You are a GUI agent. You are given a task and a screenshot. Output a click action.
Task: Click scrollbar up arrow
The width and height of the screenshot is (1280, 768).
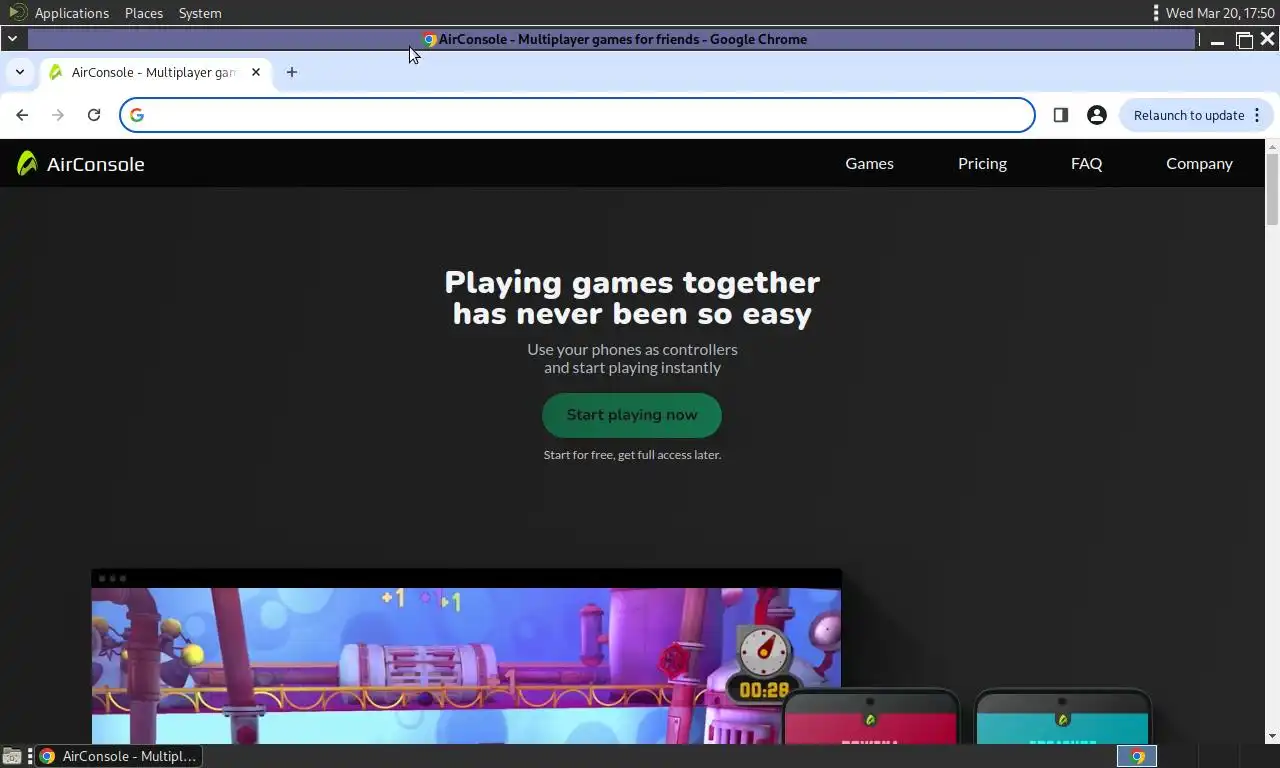[x=1272, y=147]
